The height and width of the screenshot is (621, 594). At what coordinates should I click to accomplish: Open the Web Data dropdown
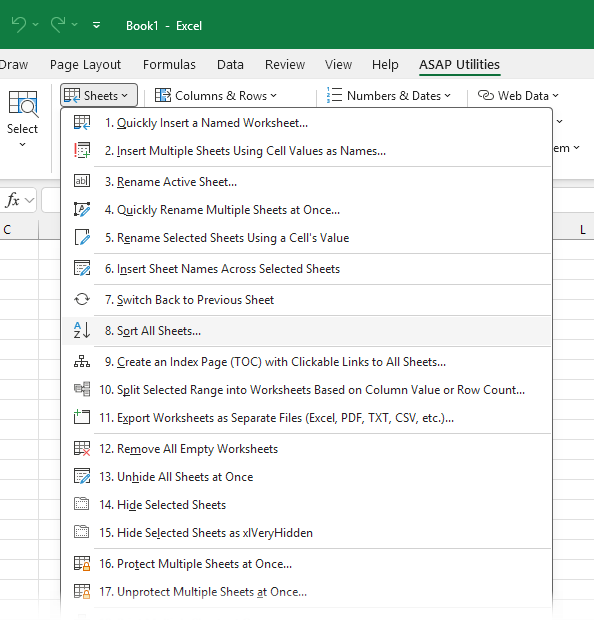click(518, 95)
